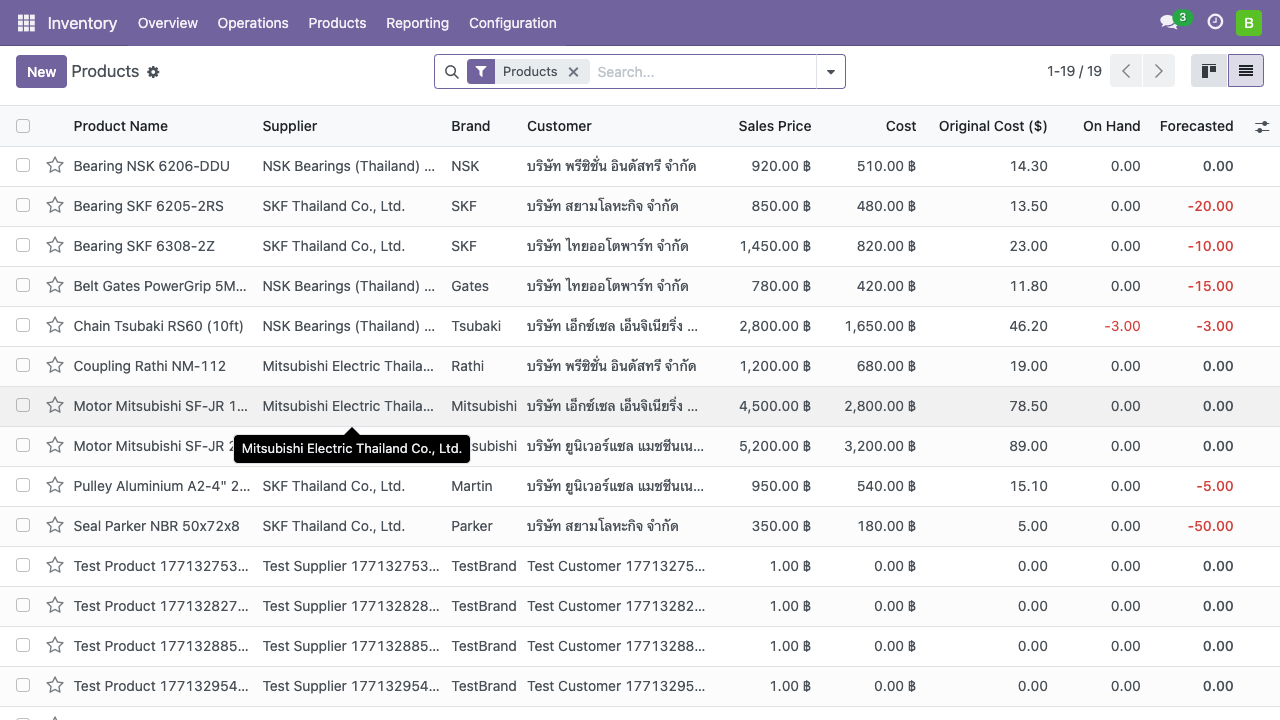Open the conversations messages icon
The width and height of the screenshot is (1280, 720).
[x=1168, y=23]
